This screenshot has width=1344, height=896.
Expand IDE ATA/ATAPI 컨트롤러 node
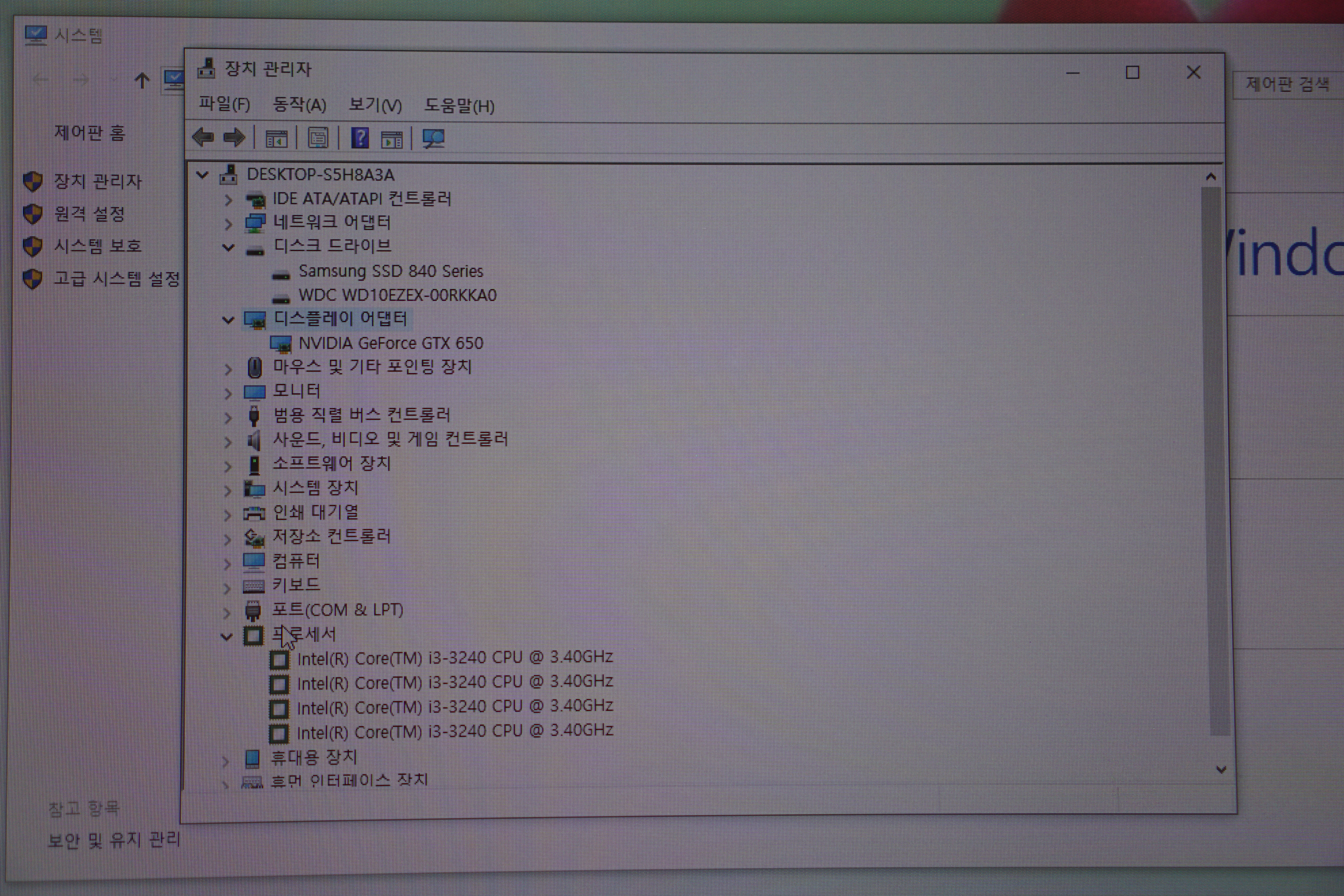point(228,199)
